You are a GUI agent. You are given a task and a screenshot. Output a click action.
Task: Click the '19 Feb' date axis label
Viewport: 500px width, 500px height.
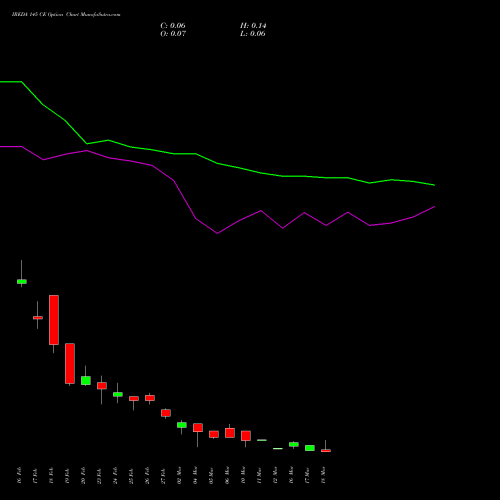(x=67, y=475)
